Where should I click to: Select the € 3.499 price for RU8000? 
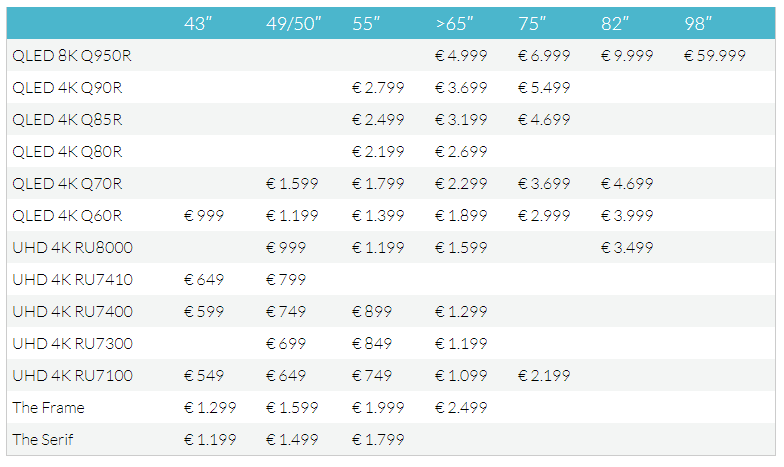tap(626, 248)
